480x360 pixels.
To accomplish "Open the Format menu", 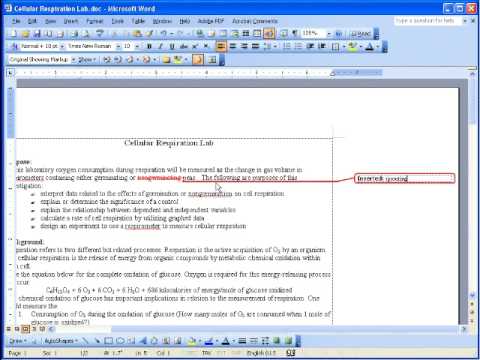I will (x=95, y=21).
